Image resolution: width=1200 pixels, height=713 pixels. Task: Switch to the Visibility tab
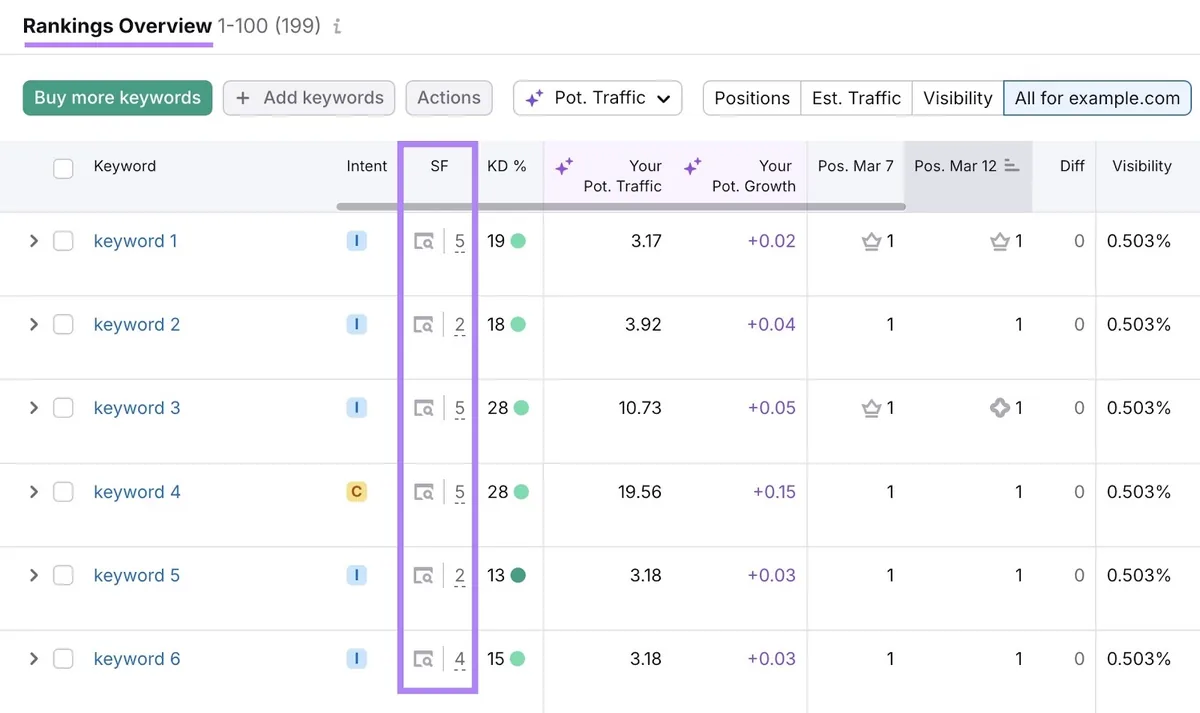[958, 98]
